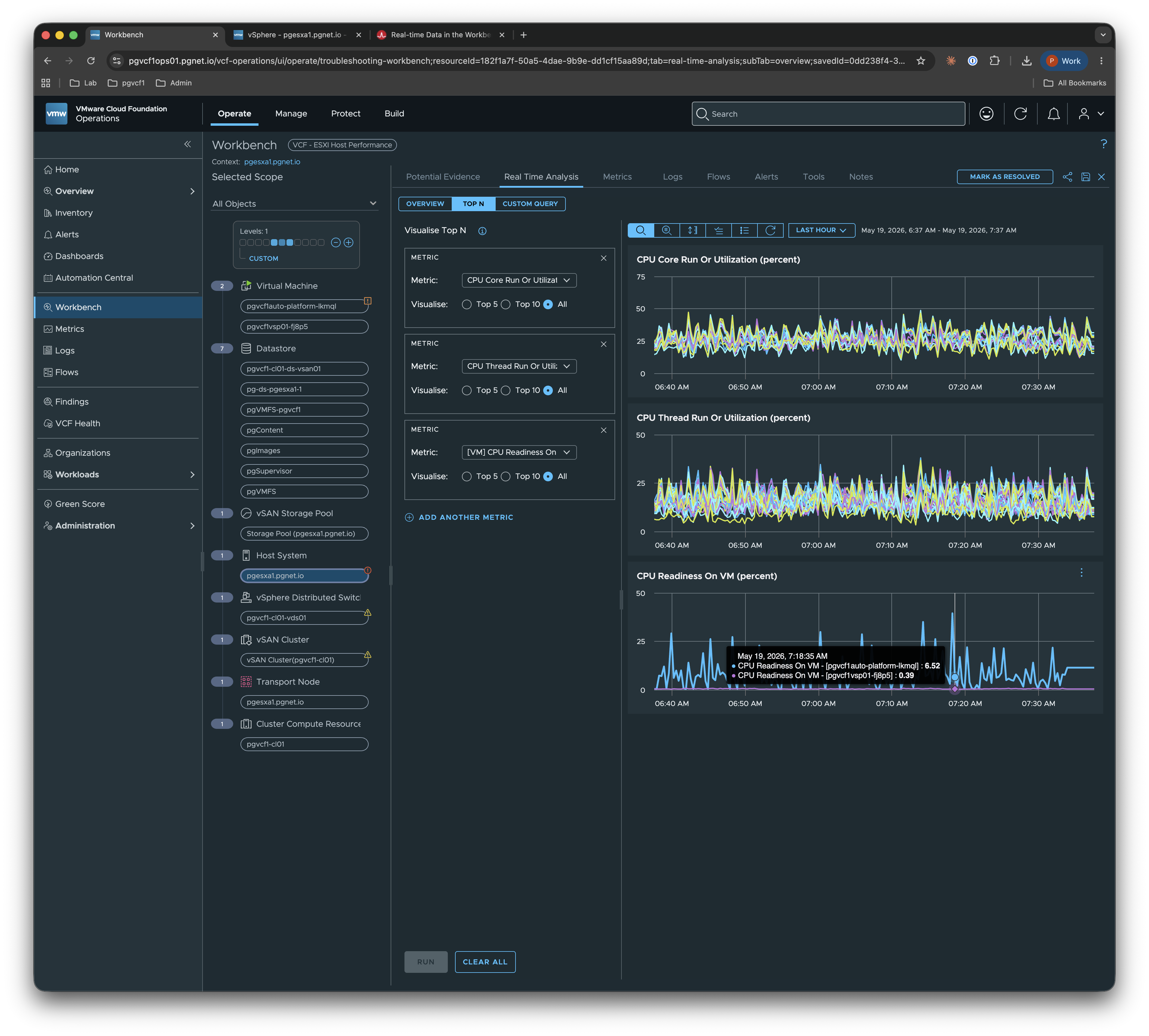Viewport: 1149px width, 1036px height.
Task: Switch to the Potential Evidence tab
Action: click(x=442, y=177)
